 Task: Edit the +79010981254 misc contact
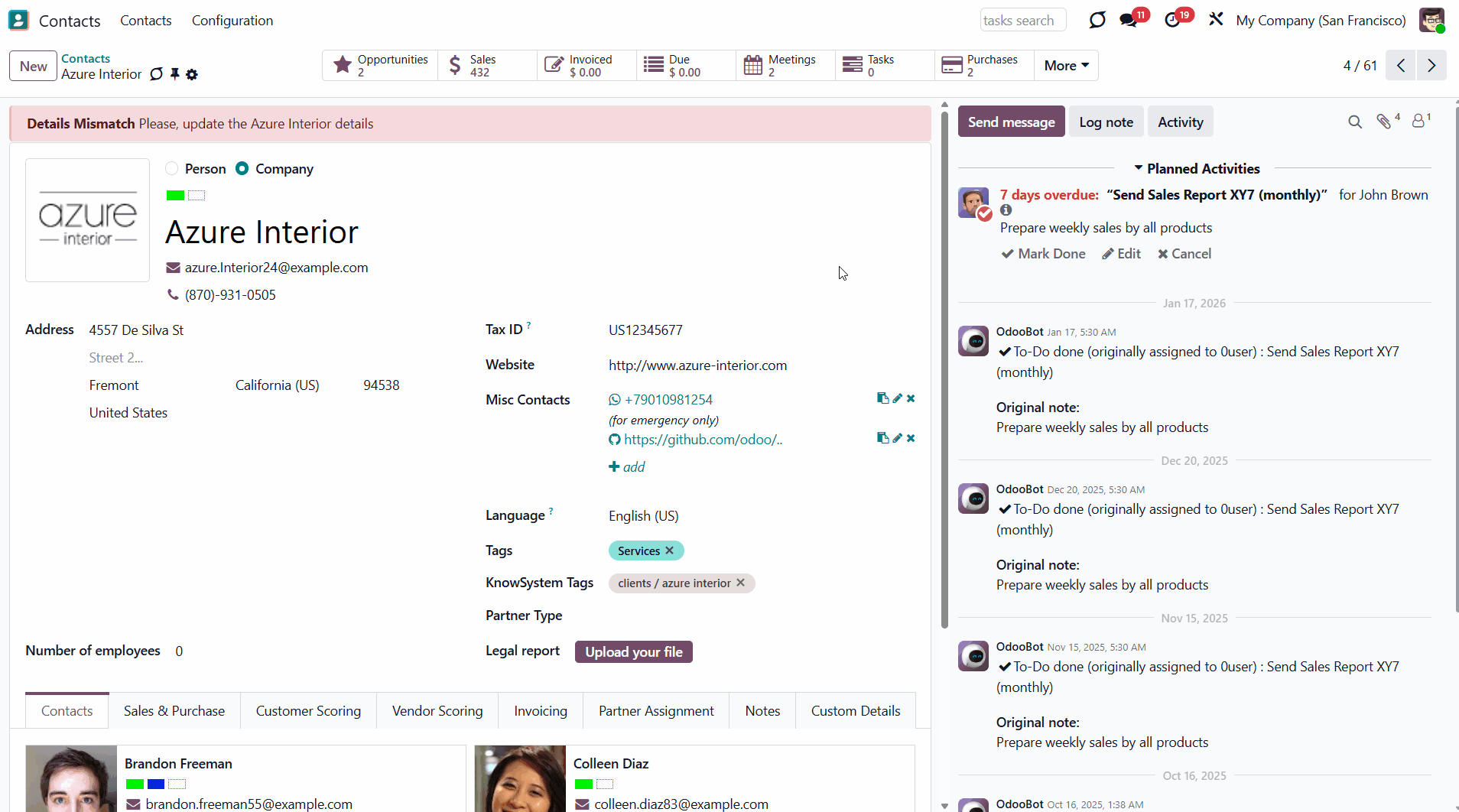(x=898, y=398)
